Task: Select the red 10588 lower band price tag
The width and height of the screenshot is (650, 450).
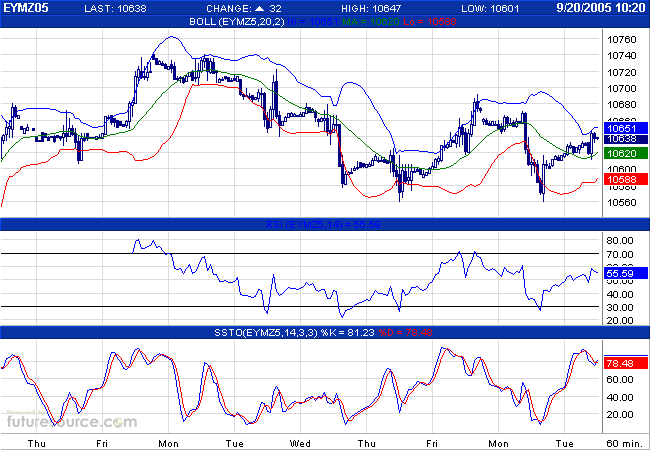Action: [626, 179]
